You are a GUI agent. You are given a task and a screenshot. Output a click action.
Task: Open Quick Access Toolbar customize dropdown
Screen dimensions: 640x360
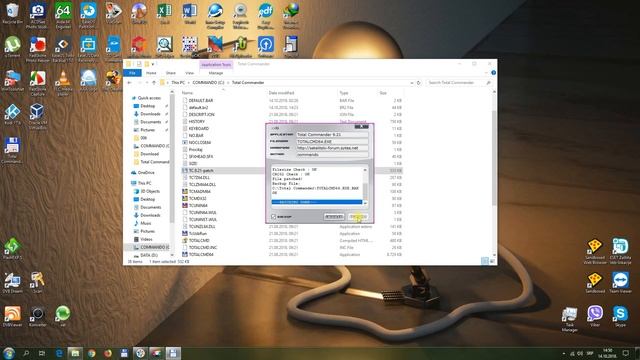[x=153, y=64]
